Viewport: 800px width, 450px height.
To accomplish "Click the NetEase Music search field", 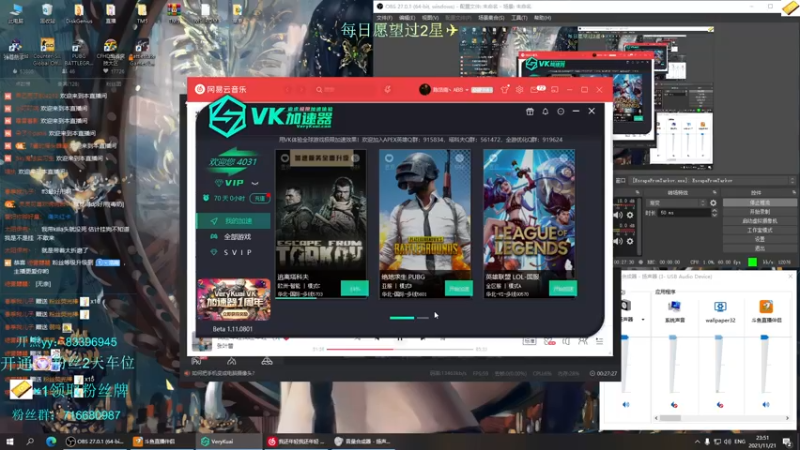I will (342, 90).
